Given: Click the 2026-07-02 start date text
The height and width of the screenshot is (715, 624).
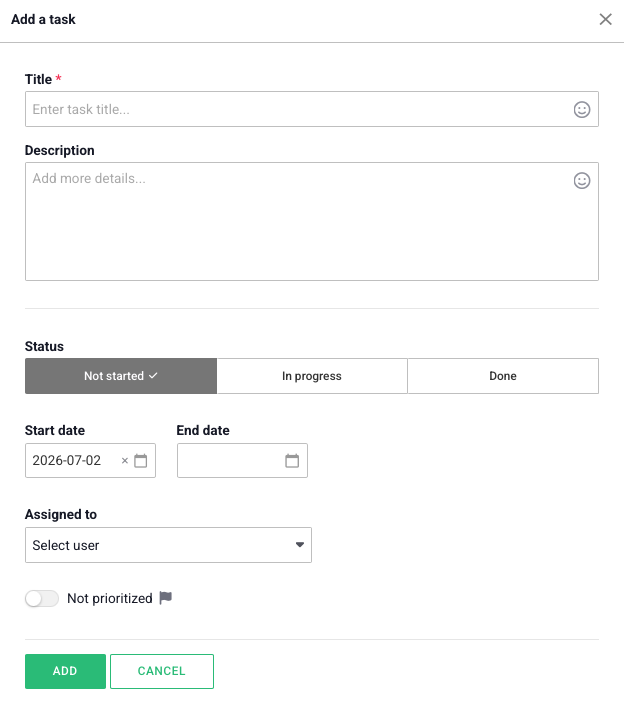Looking at the screenshot, I should [67, 461].
